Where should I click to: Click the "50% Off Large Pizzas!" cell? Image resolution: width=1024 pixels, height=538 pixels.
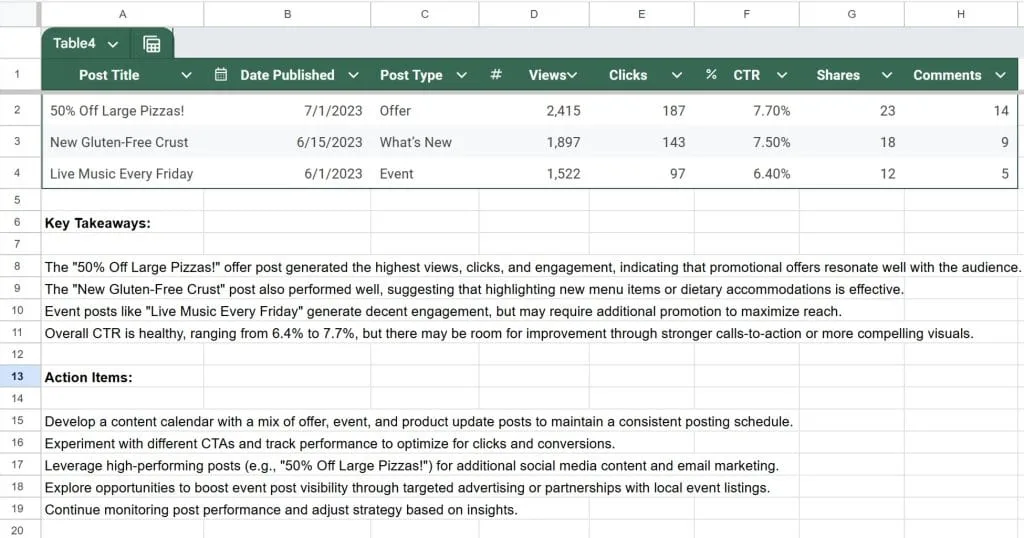123,110
